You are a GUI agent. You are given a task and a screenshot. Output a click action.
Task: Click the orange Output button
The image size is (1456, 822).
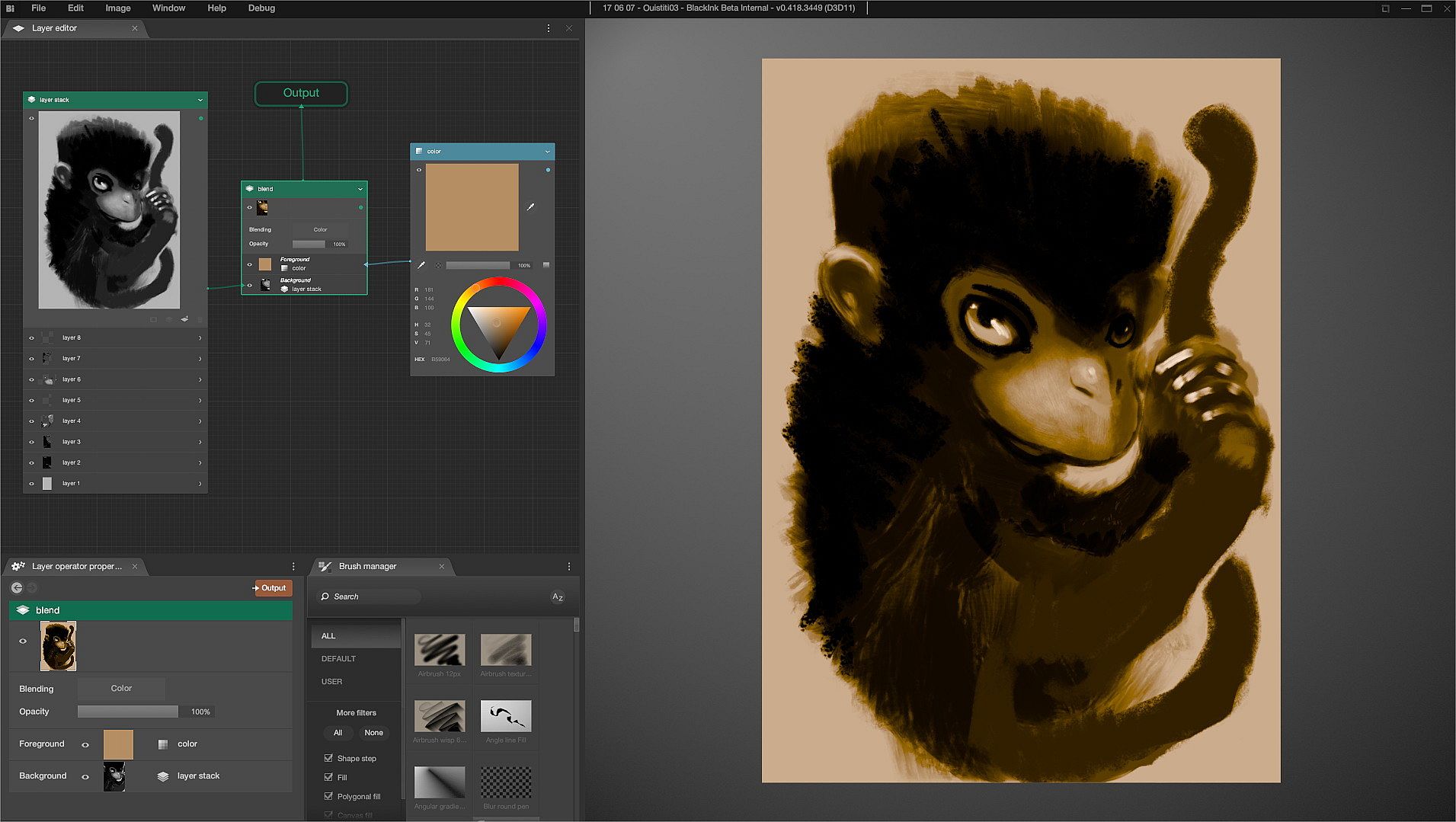272,587
